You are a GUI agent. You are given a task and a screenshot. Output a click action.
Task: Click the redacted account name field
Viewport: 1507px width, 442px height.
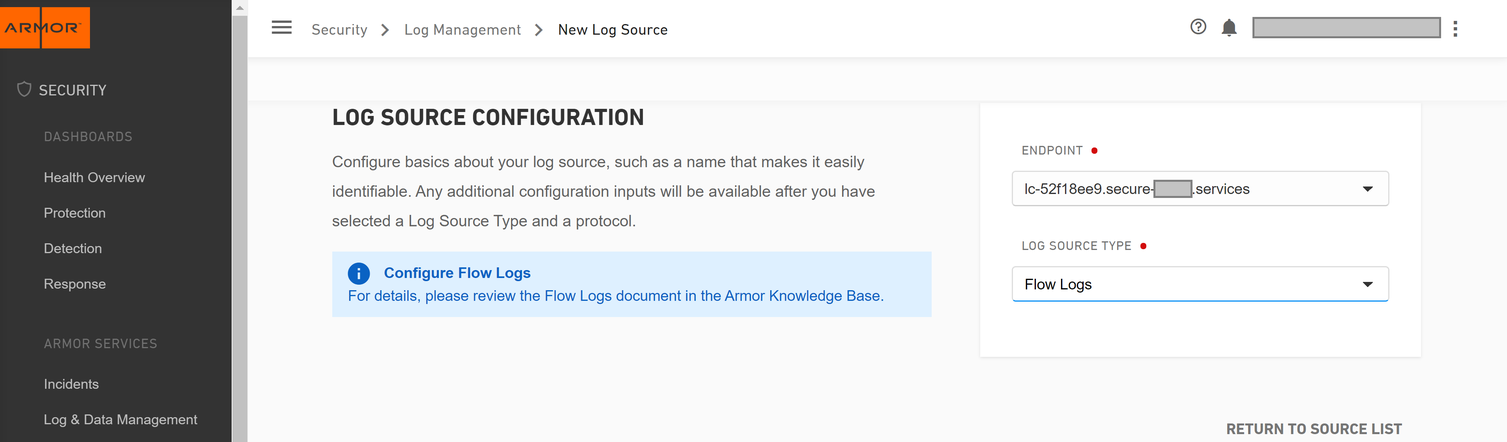pyautogui.click(x=1346, y=28)
